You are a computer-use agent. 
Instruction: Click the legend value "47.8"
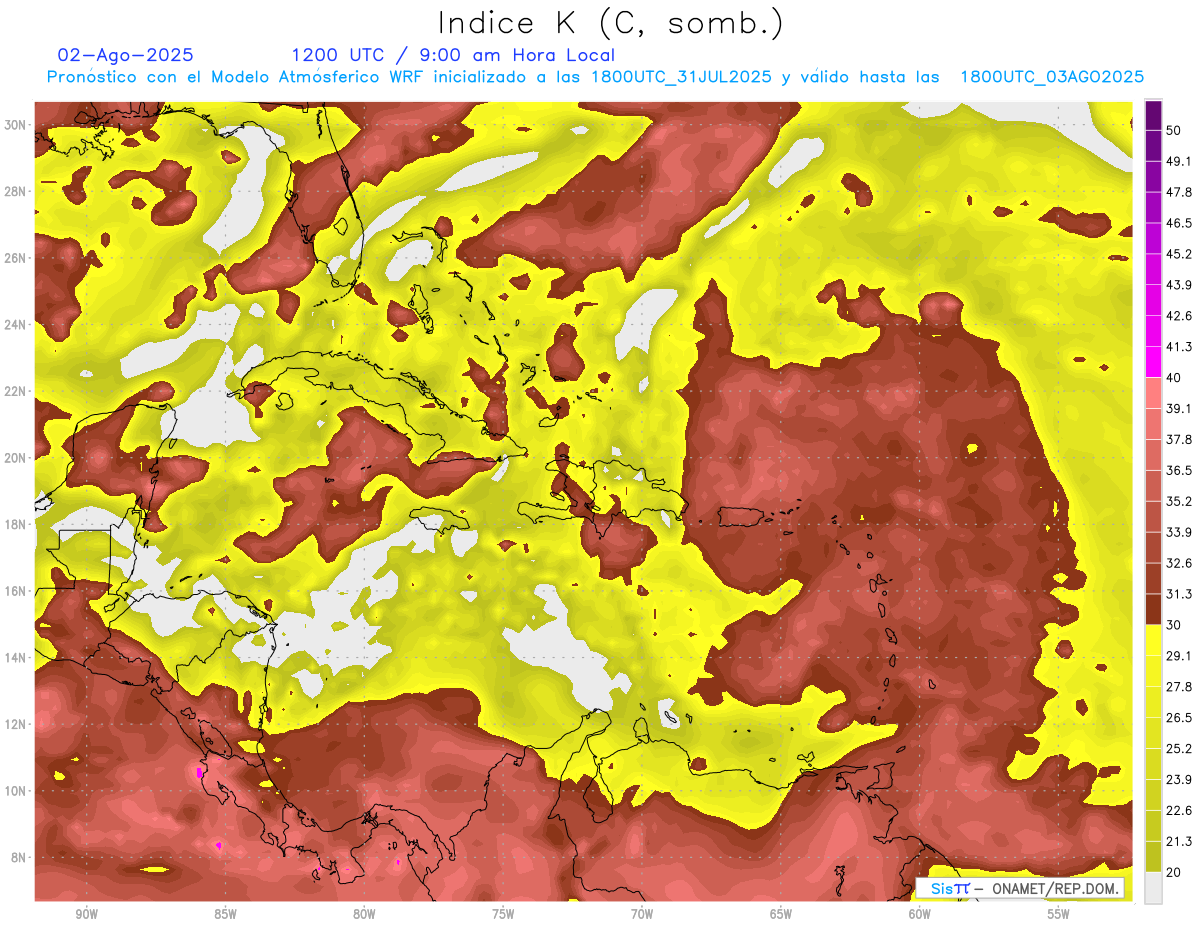pyautogui.click(x=1179, y=192)
